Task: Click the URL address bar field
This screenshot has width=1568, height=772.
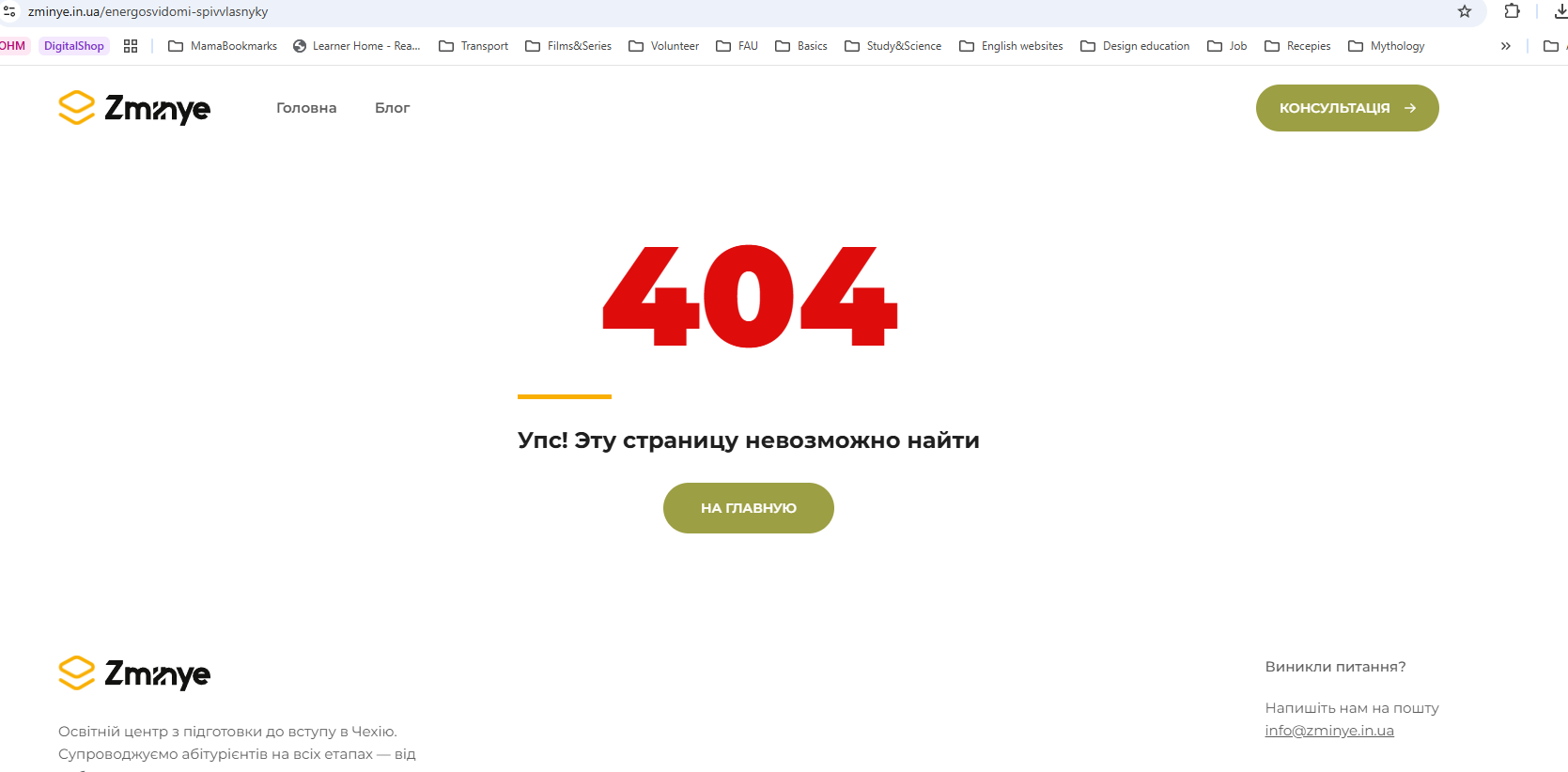Action: click(x=733, y=11)
